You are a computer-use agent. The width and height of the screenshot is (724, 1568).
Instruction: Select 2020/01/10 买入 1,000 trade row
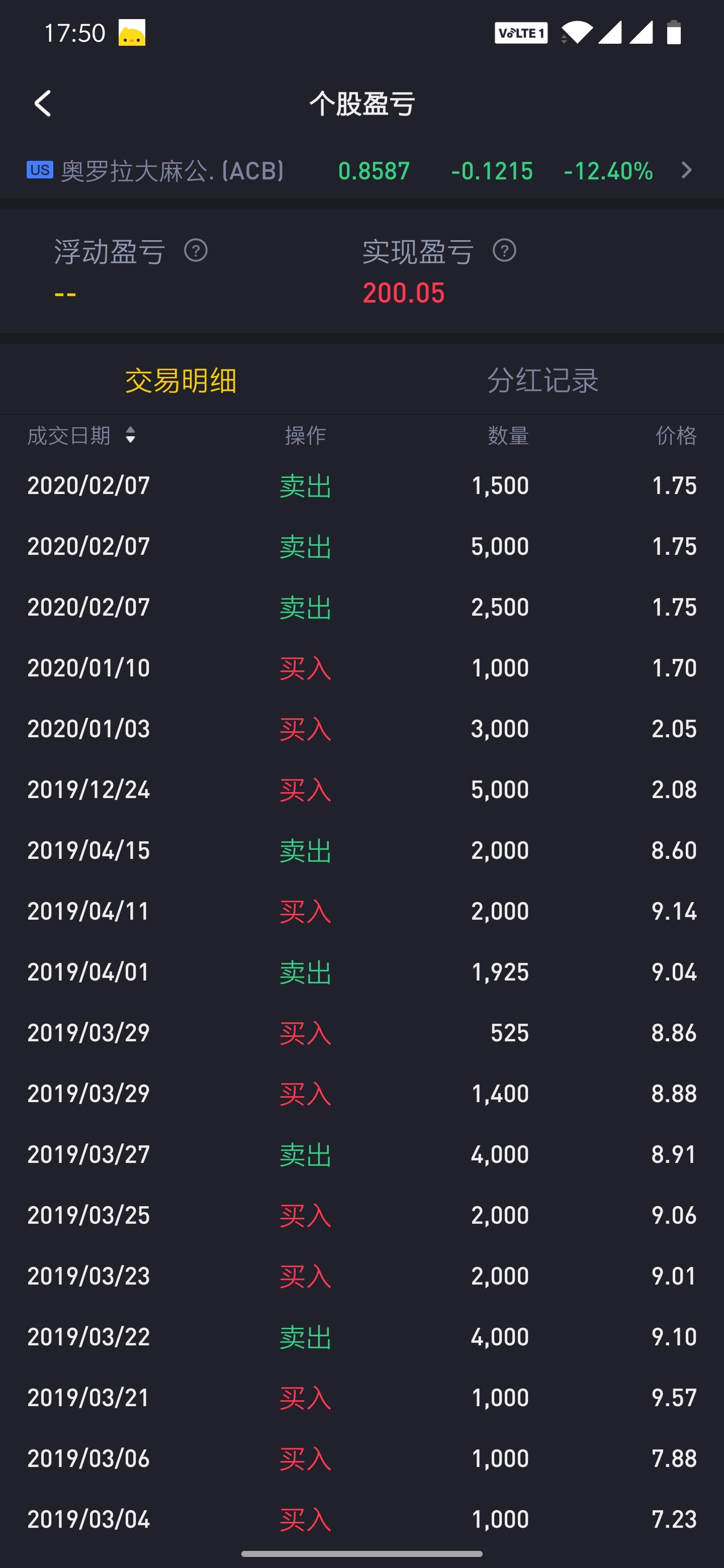point(361,668)
